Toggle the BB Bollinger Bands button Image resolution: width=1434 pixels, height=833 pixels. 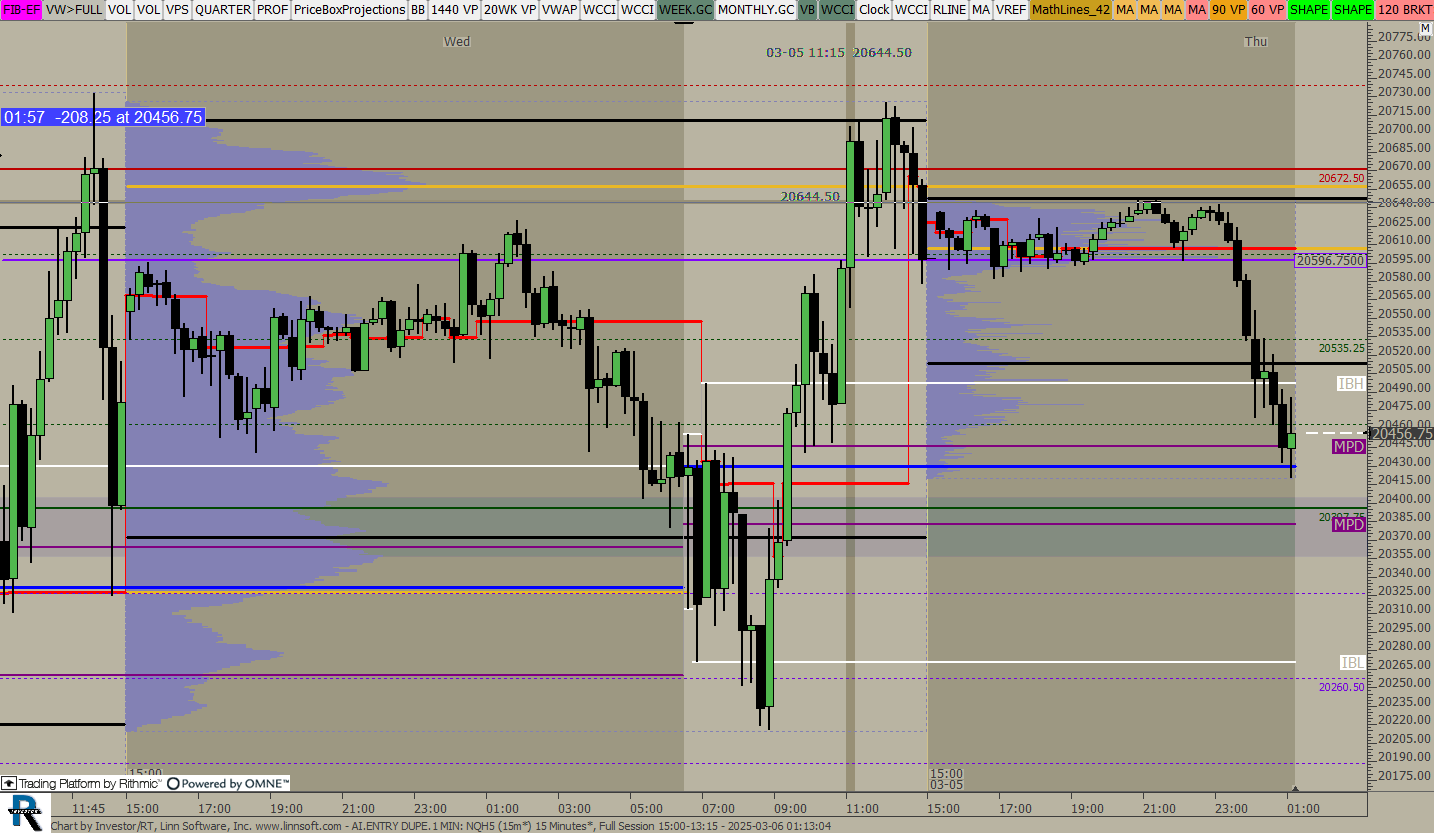point(418,9)
